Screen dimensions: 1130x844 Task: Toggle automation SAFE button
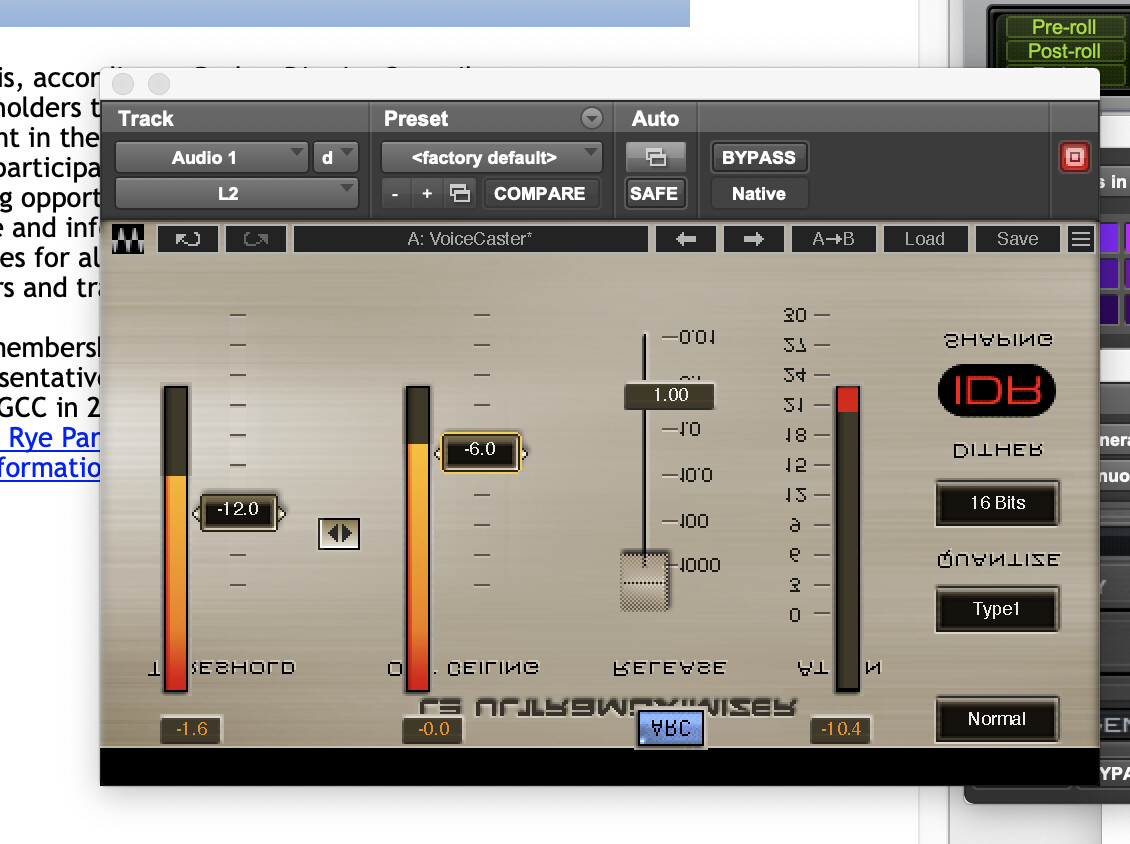point(654,193)
